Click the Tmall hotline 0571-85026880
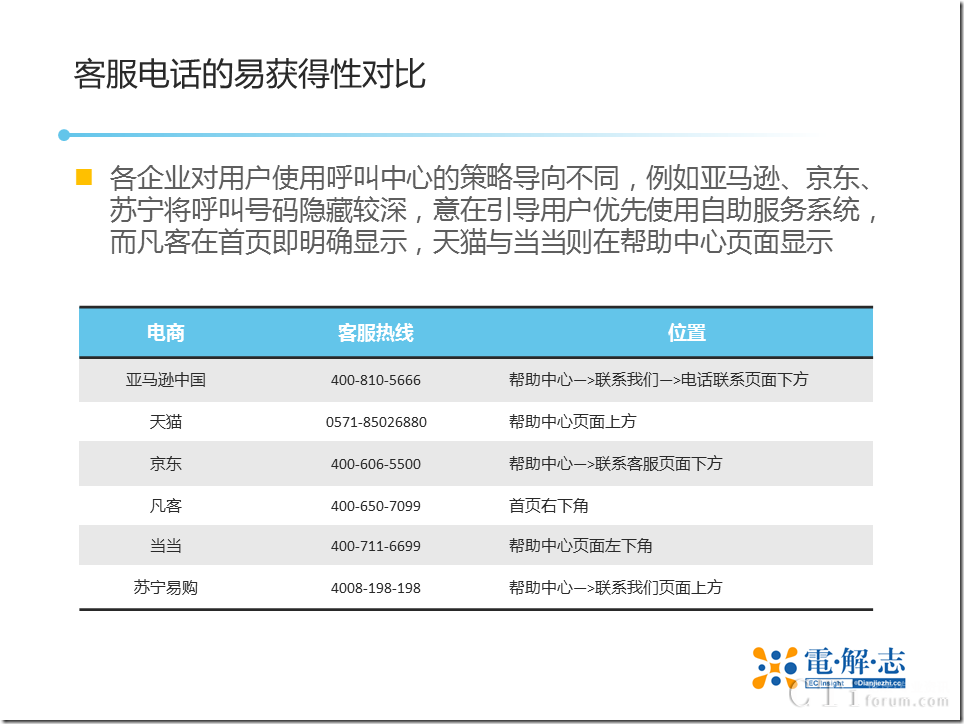This screenshot has width=964, height=724. pos(376,422)
